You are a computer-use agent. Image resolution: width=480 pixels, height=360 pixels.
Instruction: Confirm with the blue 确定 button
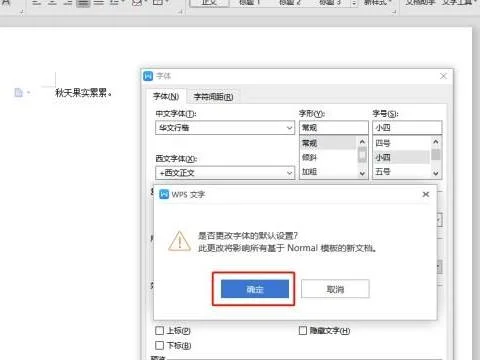[x=255, y=289]
